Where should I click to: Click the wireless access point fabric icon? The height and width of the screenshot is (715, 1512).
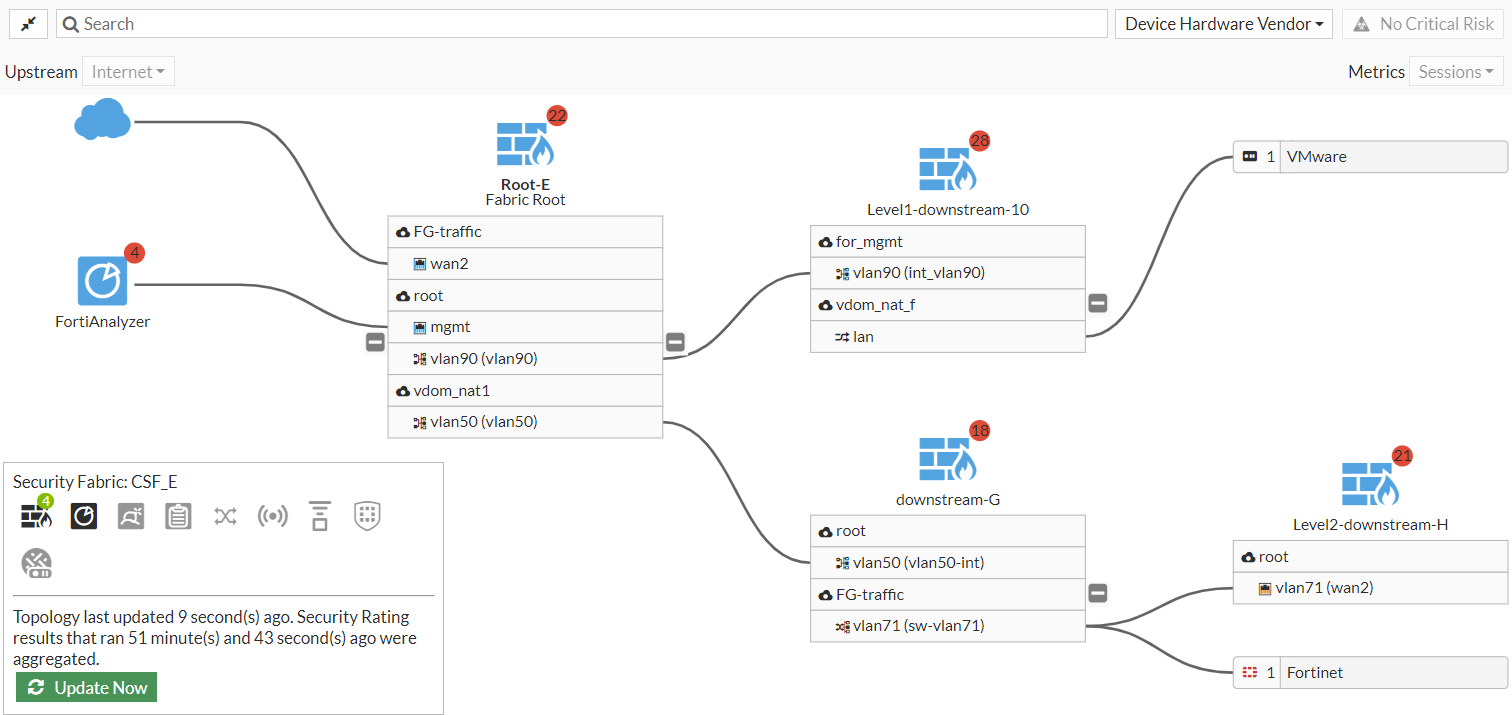(272, 516)
